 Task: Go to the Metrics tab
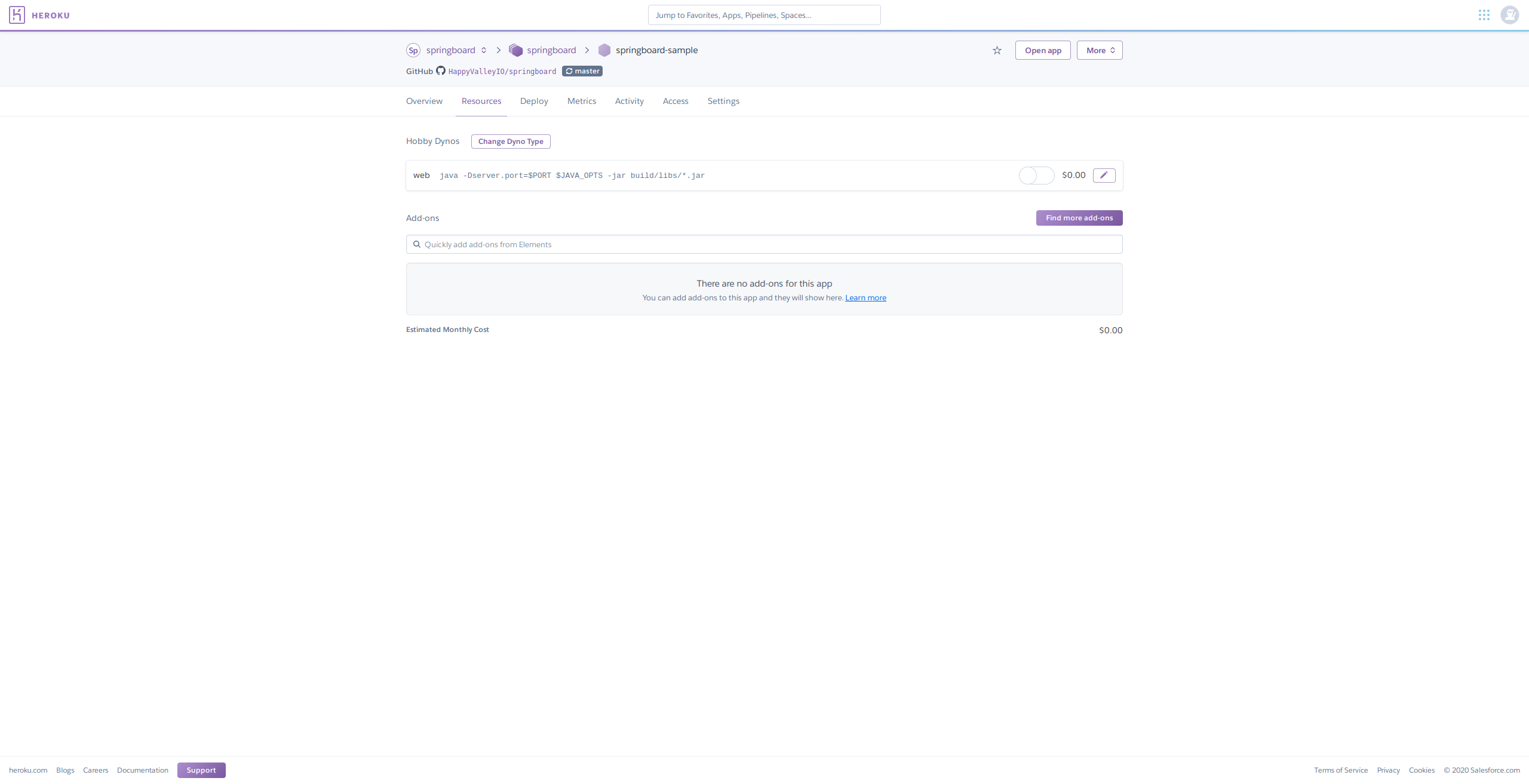click(x=582, y=101)
